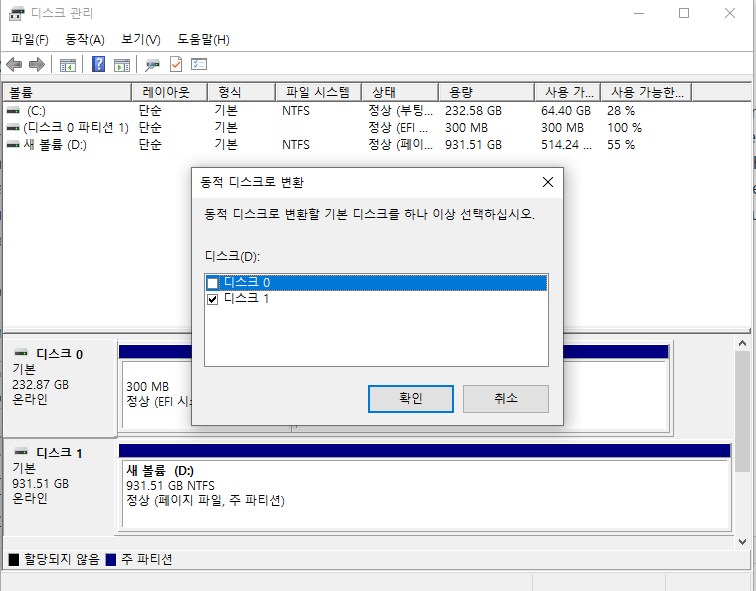The height and width of the screenshot is (591, 756).
Task: Check the 디스크 0 checkbox
Action: point(212,283)
